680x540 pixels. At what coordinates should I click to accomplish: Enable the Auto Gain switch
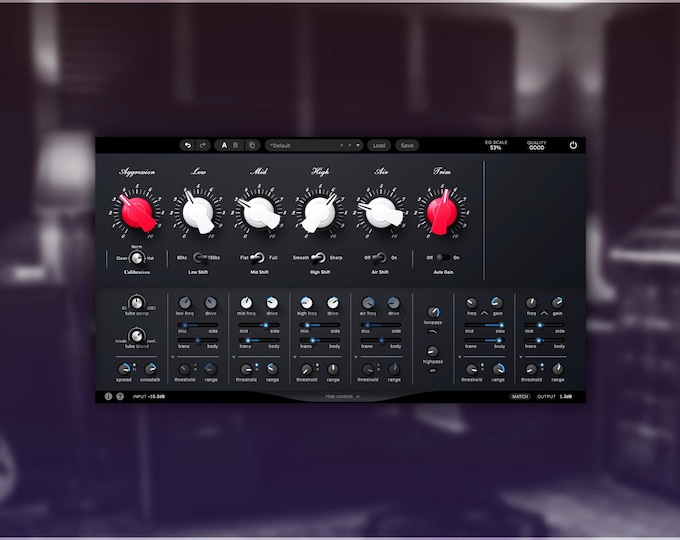pyautogui.click(x=442, y=258)
